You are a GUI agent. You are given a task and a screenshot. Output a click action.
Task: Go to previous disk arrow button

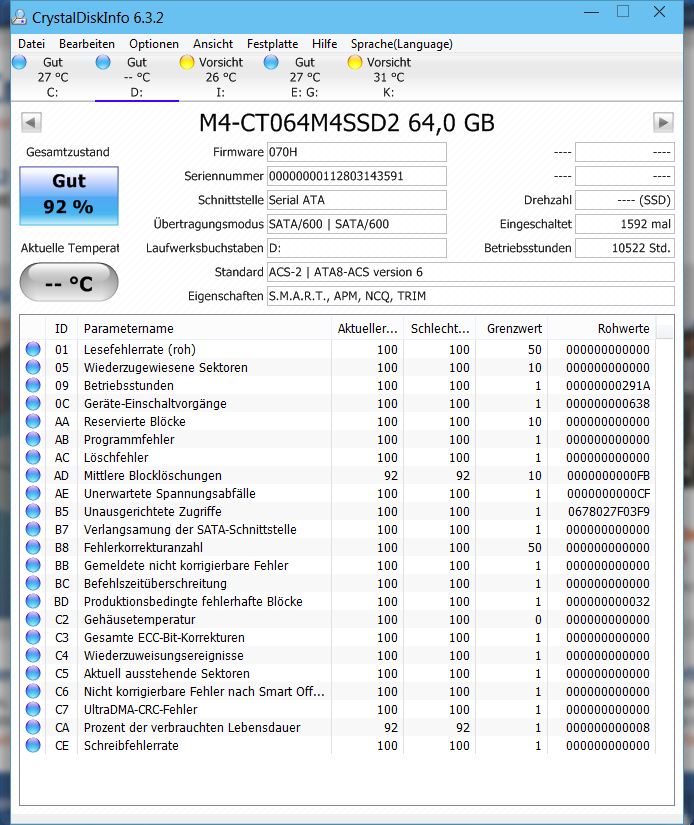(x=31, y=123)
